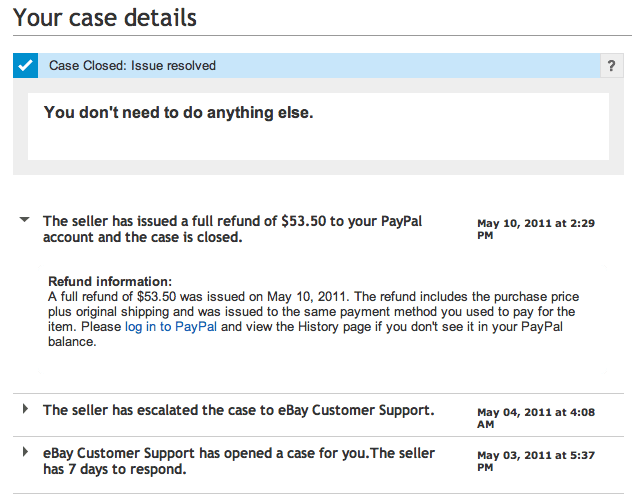Click "You don't need to do anything else" message
The image size is (632, 502).
click(x=179, y=113)
